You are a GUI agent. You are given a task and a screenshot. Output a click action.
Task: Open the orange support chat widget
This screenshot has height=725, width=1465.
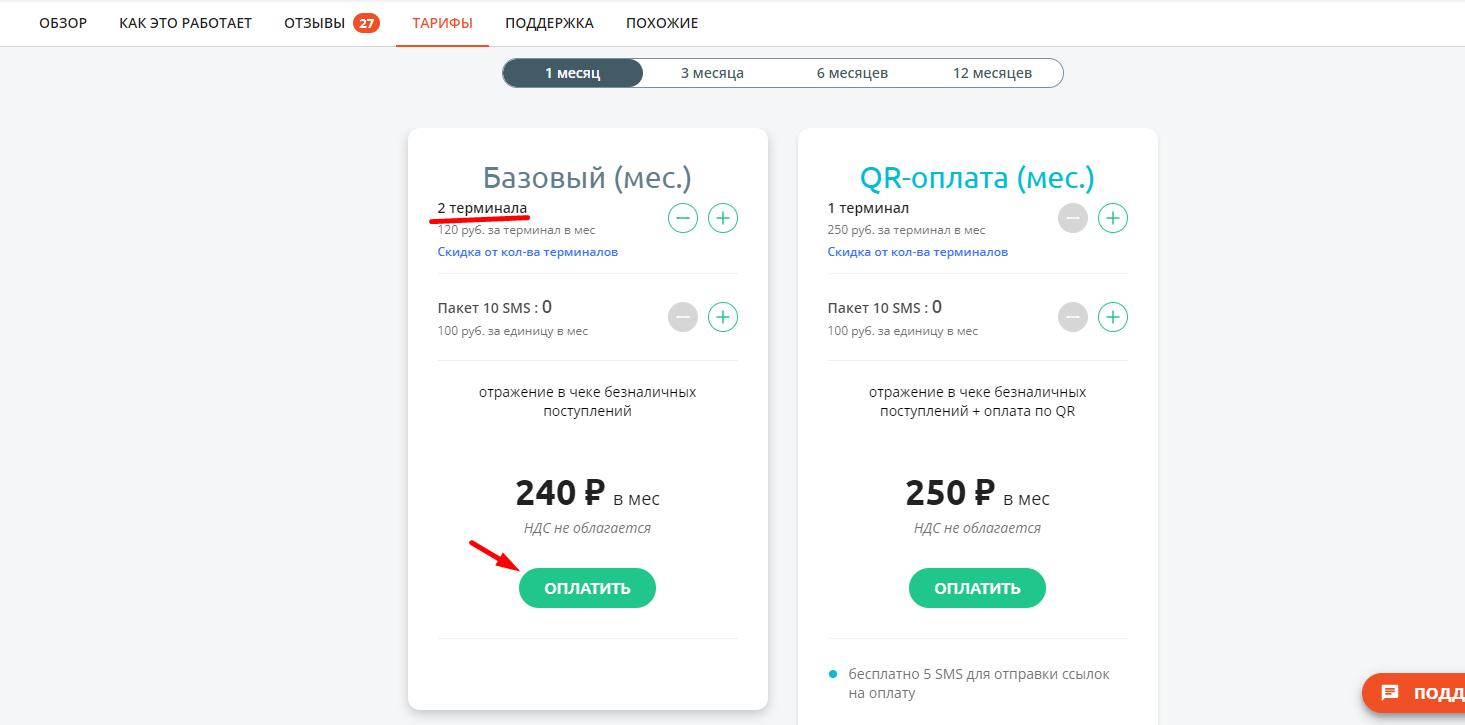1414,692
